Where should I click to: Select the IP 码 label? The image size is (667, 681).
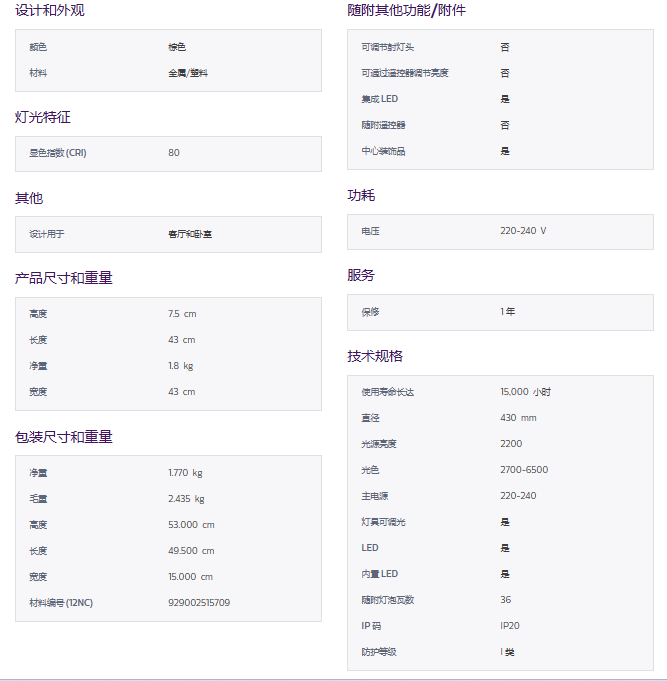tap(371, 626)
